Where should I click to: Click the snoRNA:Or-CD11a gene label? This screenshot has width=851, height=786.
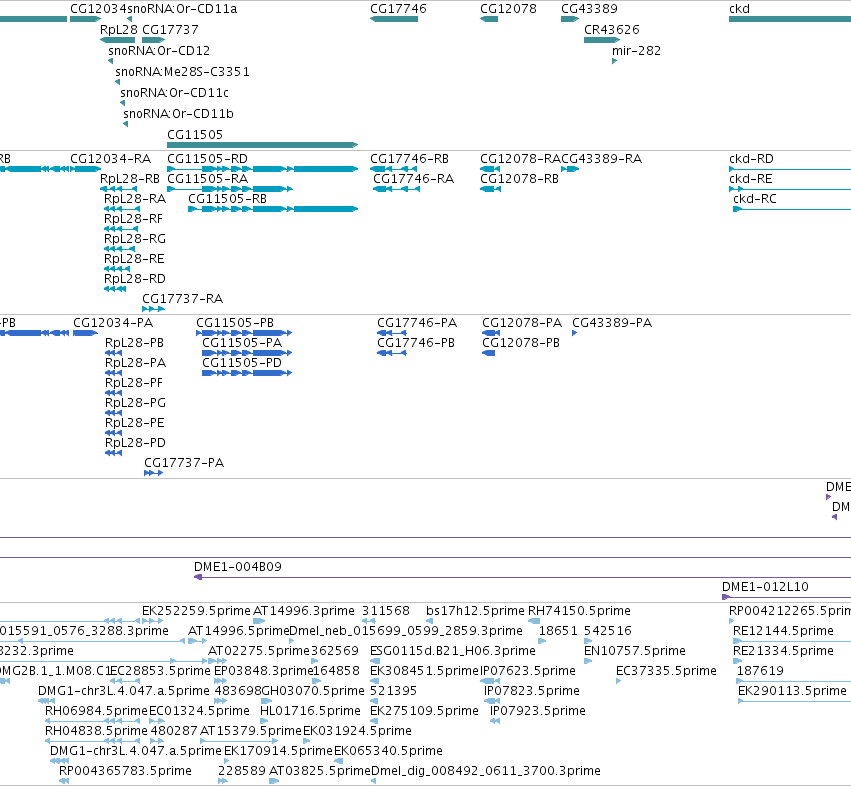coord(182,9)
